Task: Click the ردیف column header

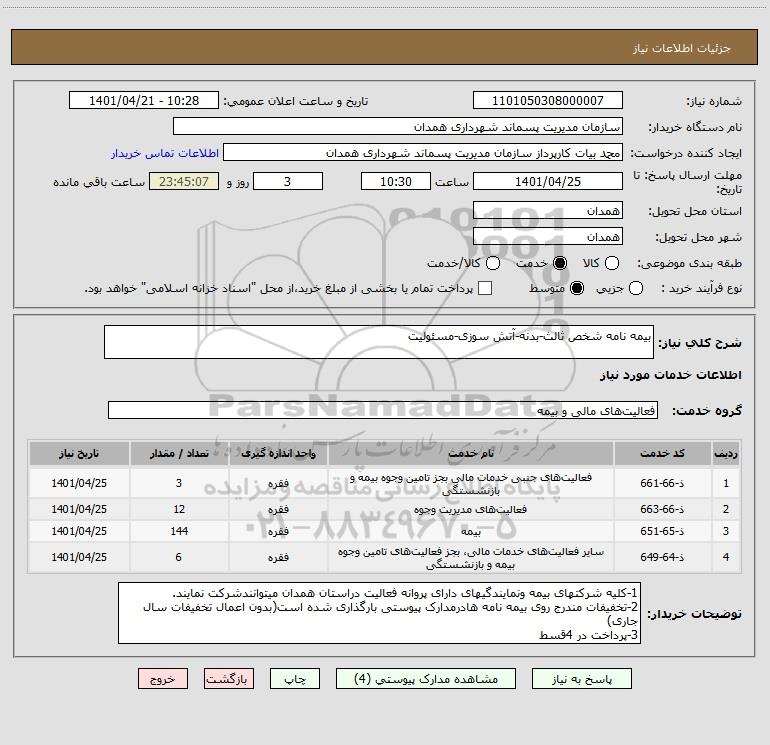Action: click(x=726, y=453)
